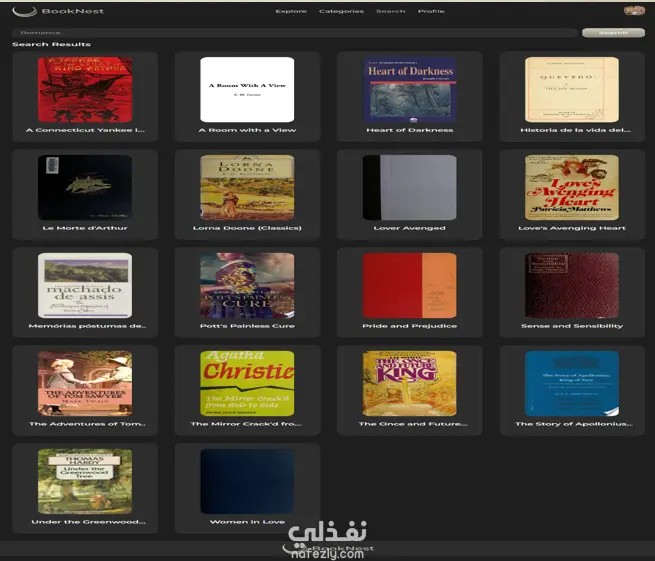Click the 'Under the Greenwood...' title
The width and height of the screenshot is (655, 561).
[x=89, y=522]
